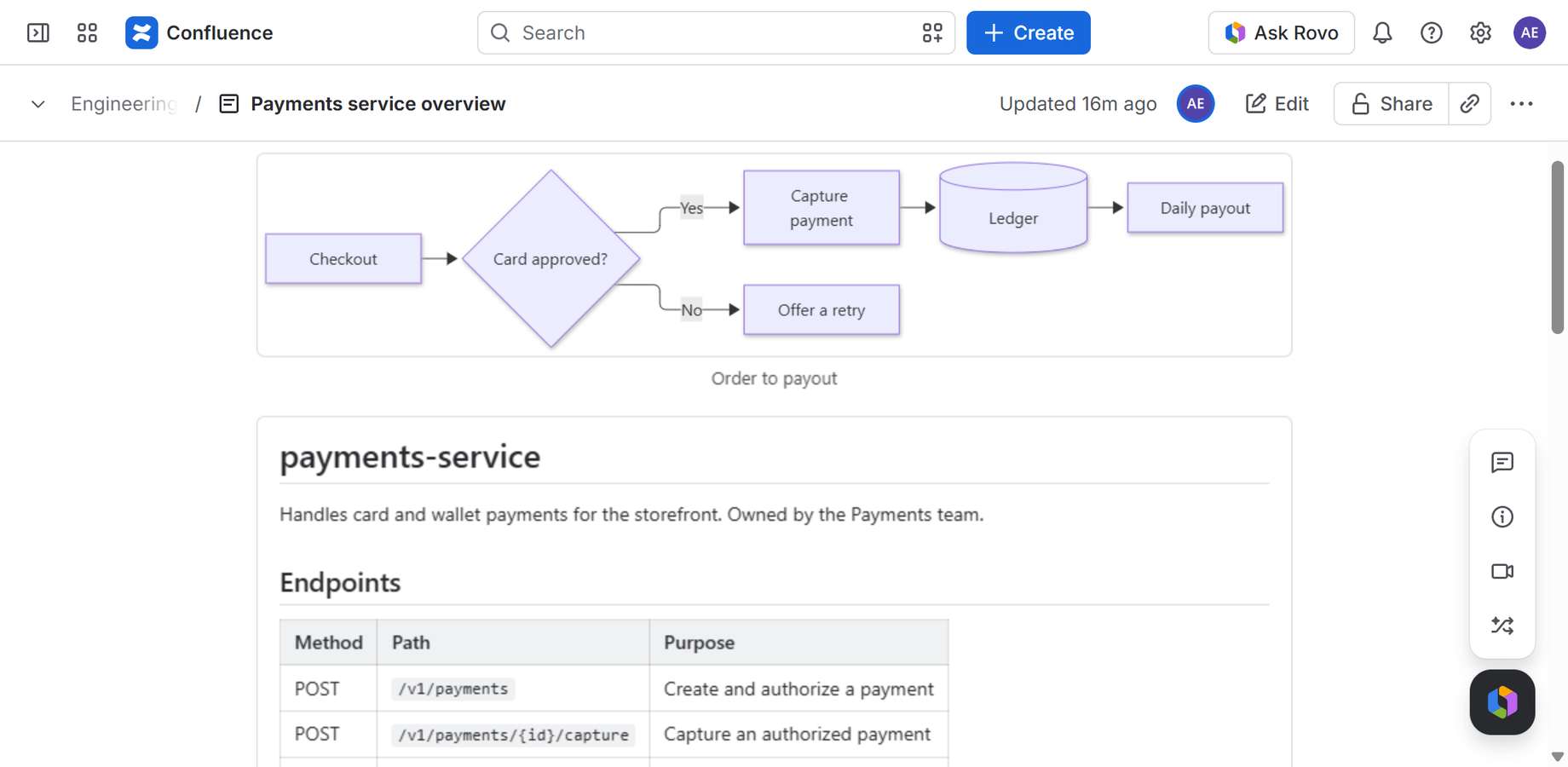The width and height of the screenshot is (1568, 767).
Task: Open the advanced search filter icon
Action: [x=932, y=32]
